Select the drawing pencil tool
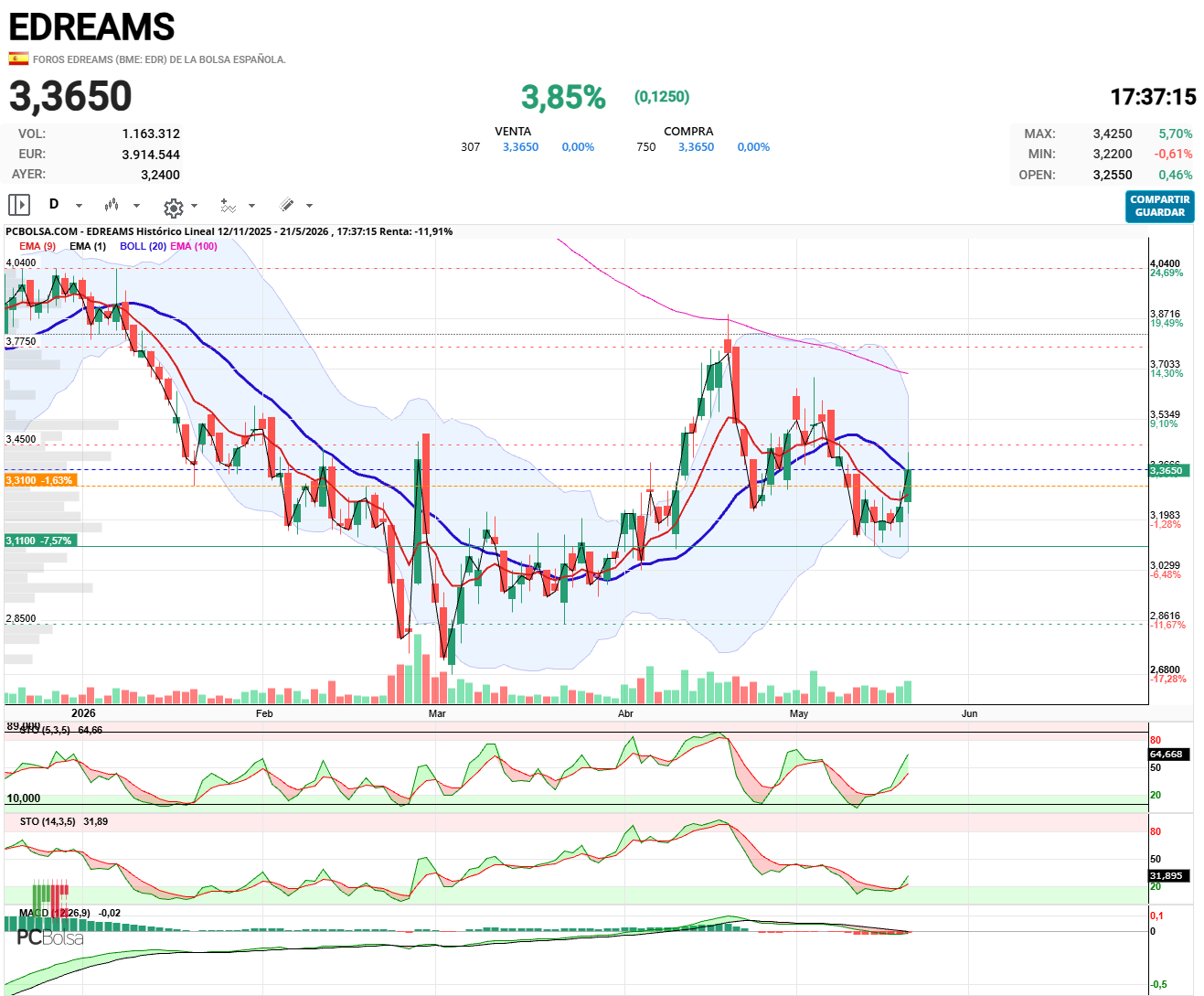Viewport: 1204px width, 996px height. [x=286, y=205]
